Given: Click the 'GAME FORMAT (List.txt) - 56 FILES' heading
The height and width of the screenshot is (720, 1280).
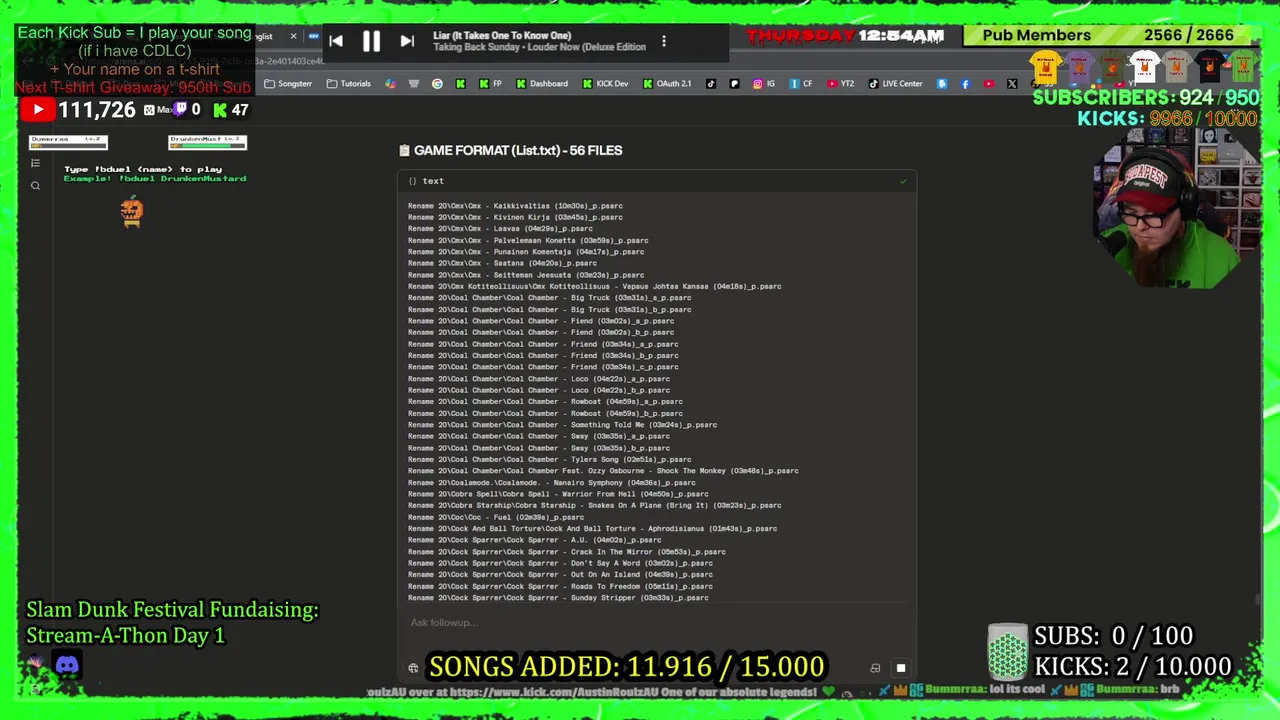Looking at the screenshot, I should click(518, 150).
